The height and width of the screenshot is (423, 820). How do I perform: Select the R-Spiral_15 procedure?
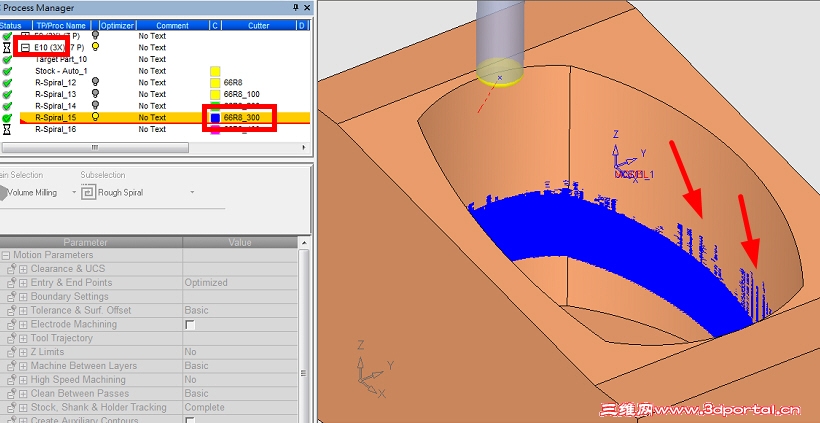(x=55, y=118)
